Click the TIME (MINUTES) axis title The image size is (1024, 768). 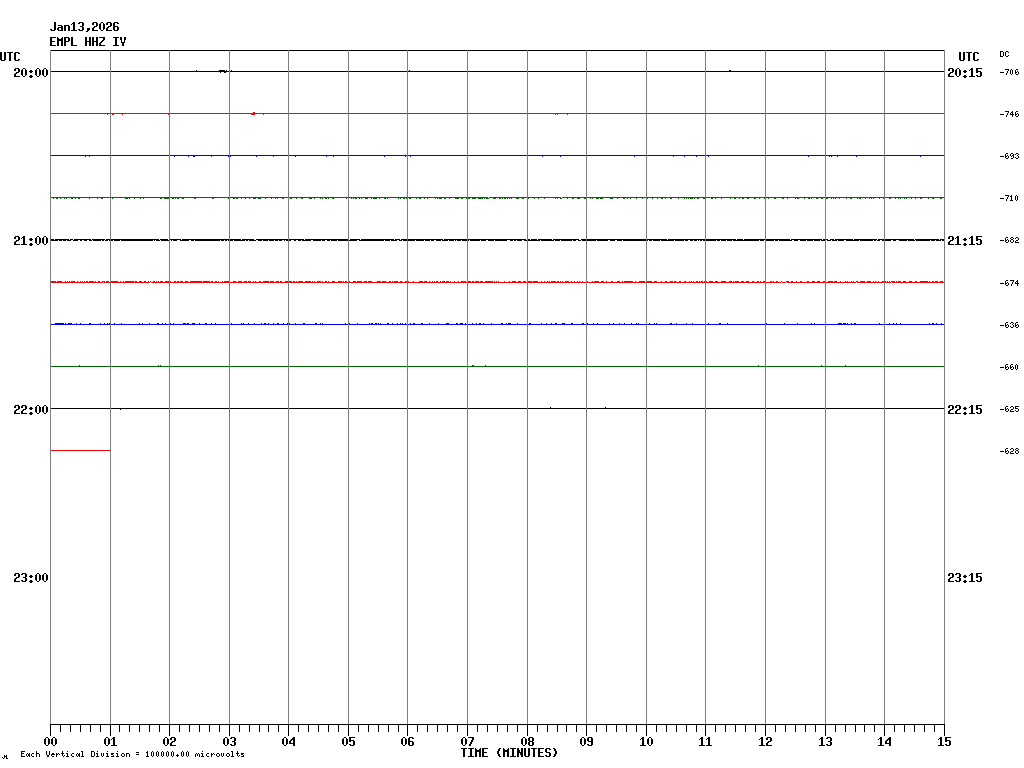(x=509, y=753)
